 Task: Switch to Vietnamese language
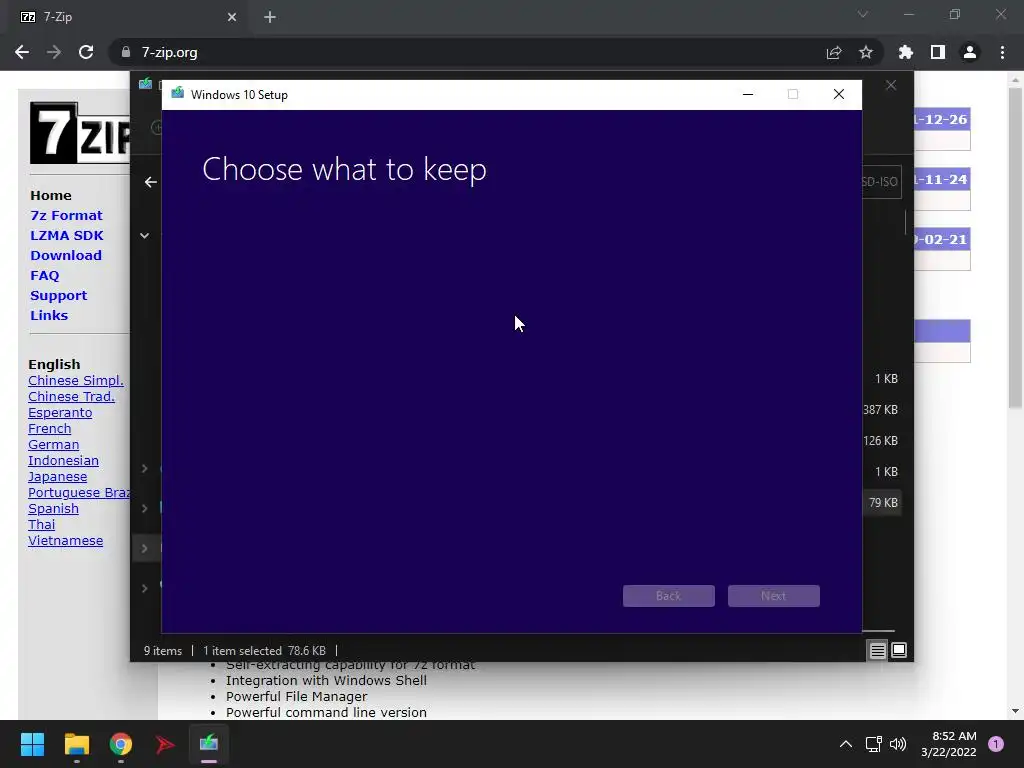coord(65,541)
